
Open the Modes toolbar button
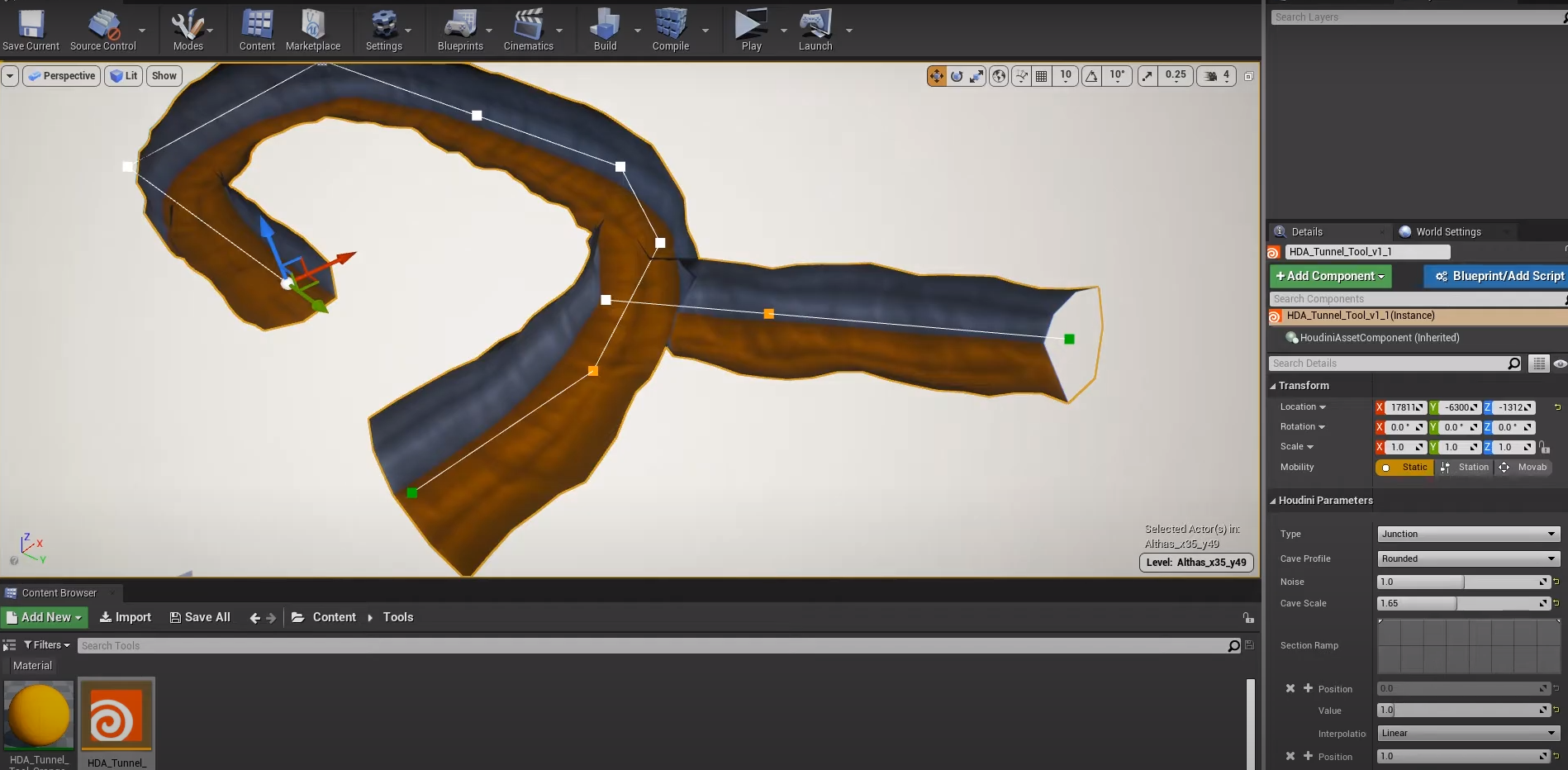[188, 30]
